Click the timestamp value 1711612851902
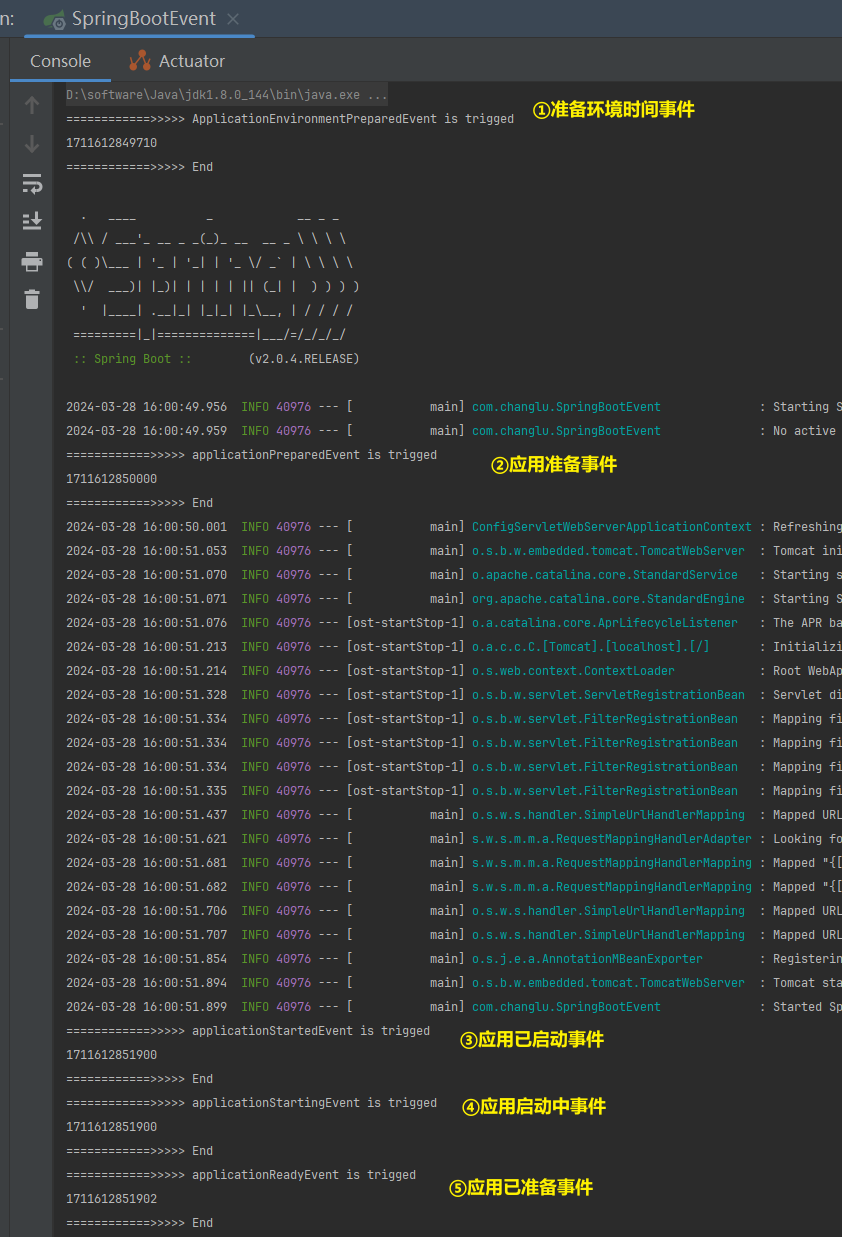The image size is (842, 1237). [111, 1199]
